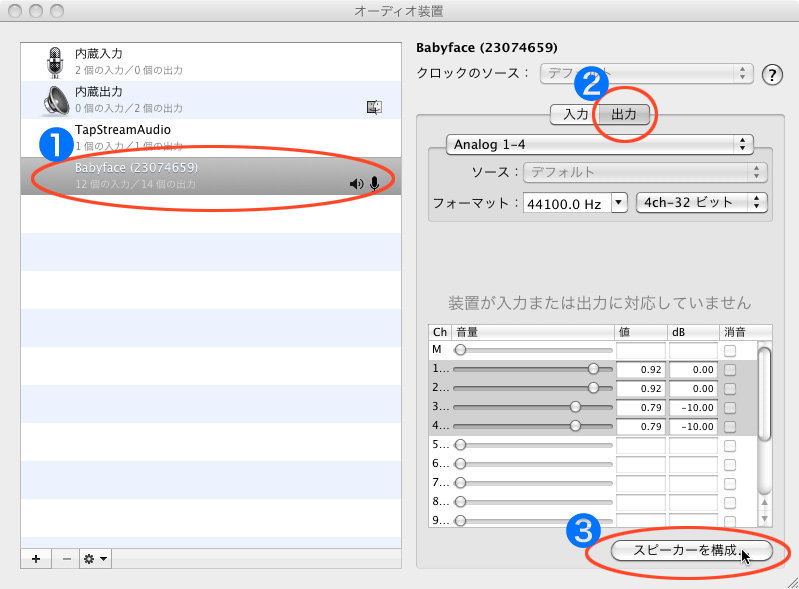Open the 4ch-32 ビット format dropdown
799x589 pixels.
coord(701,203)
